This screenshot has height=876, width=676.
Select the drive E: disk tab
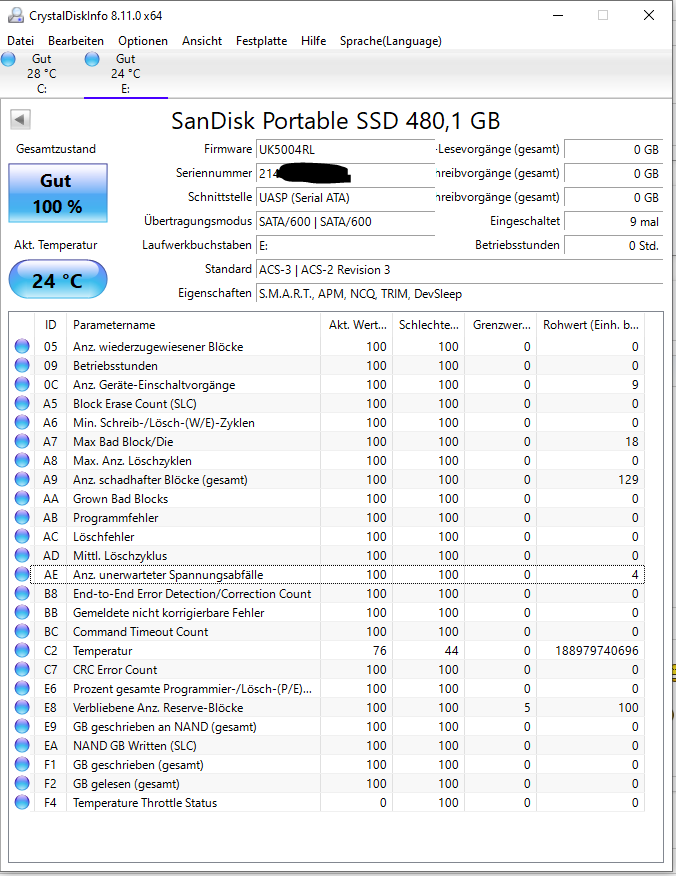click(x=126, y=74)
